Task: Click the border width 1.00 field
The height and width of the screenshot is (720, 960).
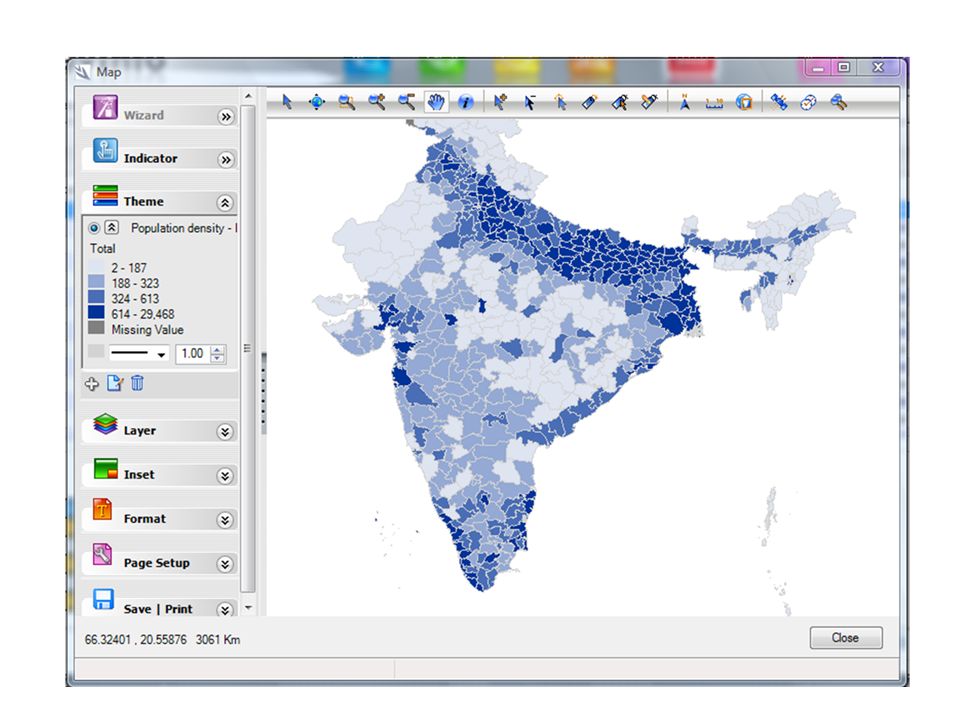Action: tap(193, 354)
